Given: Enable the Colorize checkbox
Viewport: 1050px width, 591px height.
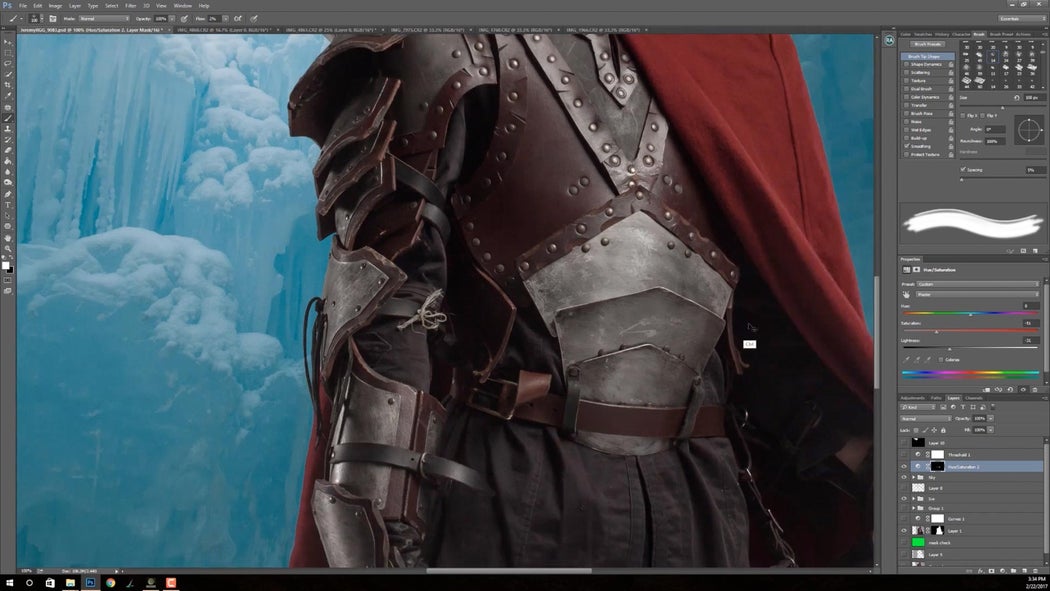Looking at the screenshot, I should [x=942, y=359].
